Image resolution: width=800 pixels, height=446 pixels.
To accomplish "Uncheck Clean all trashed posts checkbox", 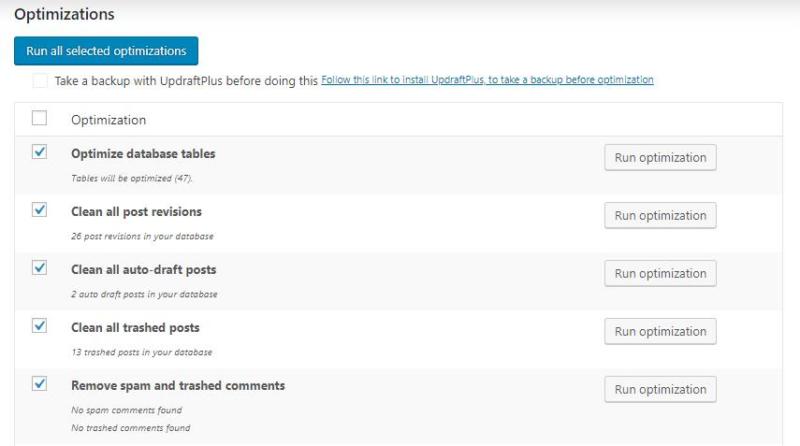I will click(x=39, y=326).
